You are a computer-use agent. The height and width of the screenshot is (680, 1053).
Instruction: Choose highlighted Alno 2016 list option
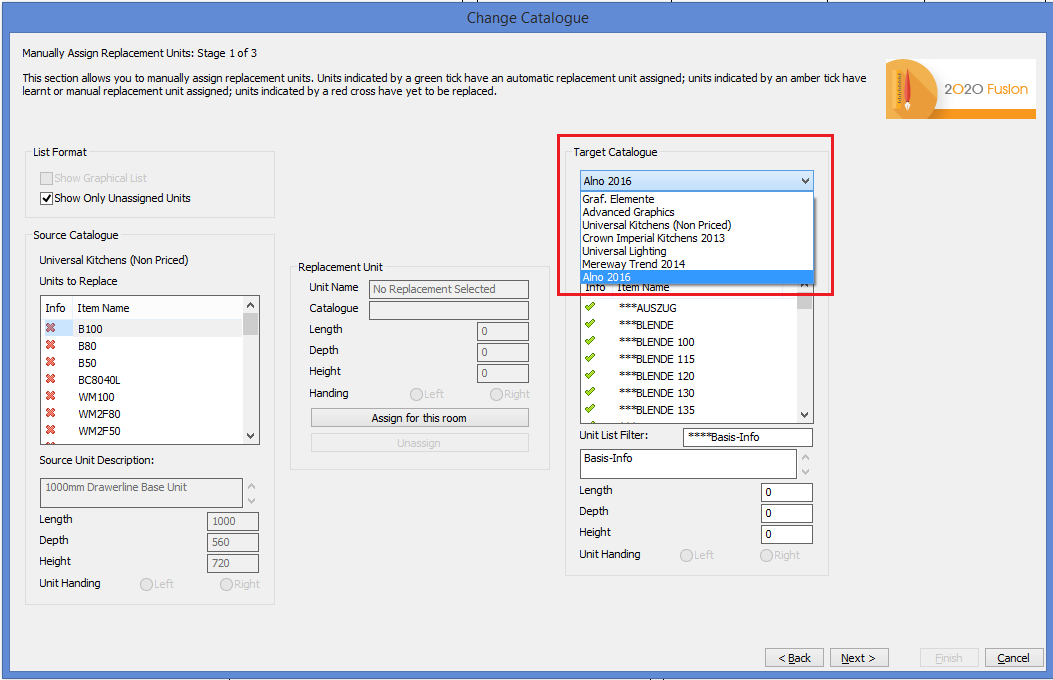click(696, 277)
